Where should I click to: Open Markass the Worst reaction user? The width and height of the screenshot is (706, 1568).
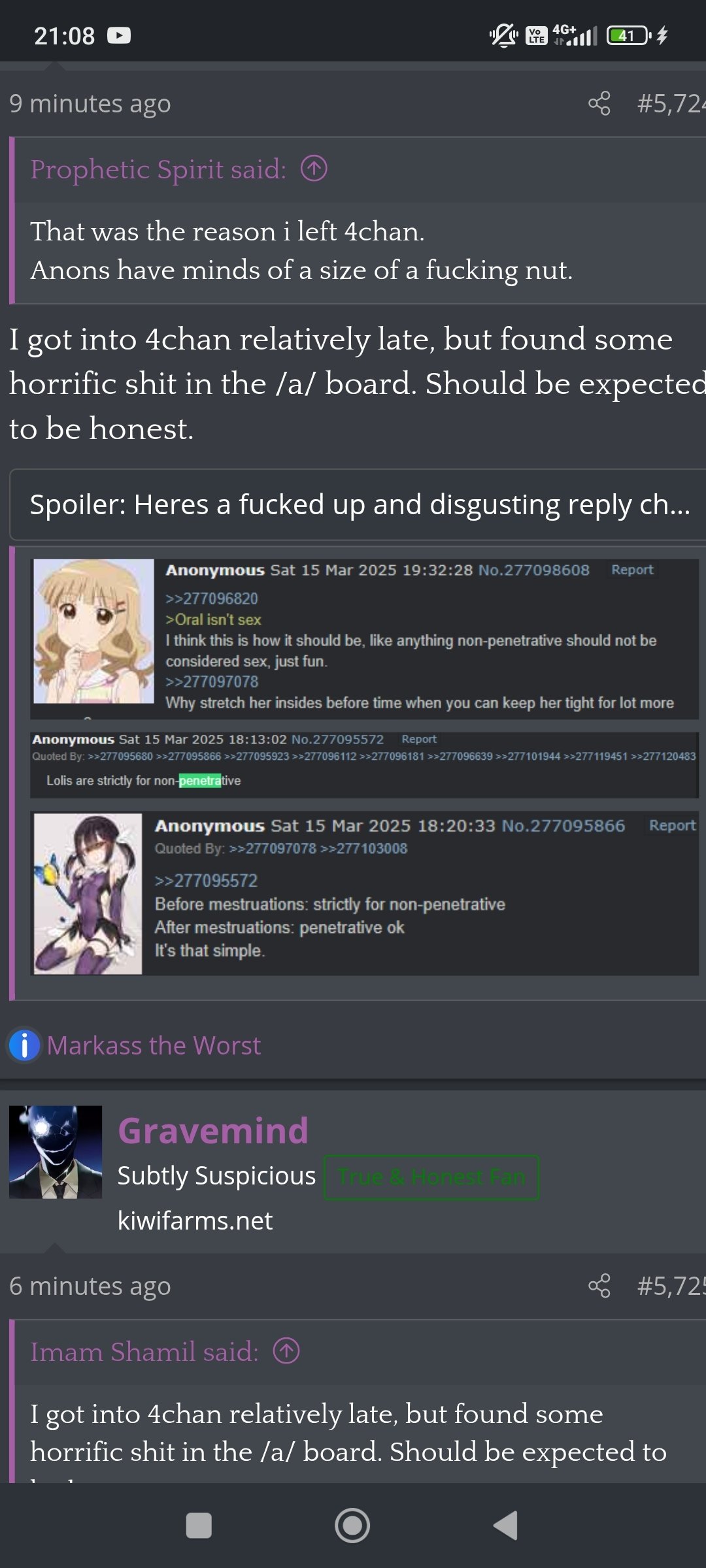pyautogui.click(x=154, y=1045)
